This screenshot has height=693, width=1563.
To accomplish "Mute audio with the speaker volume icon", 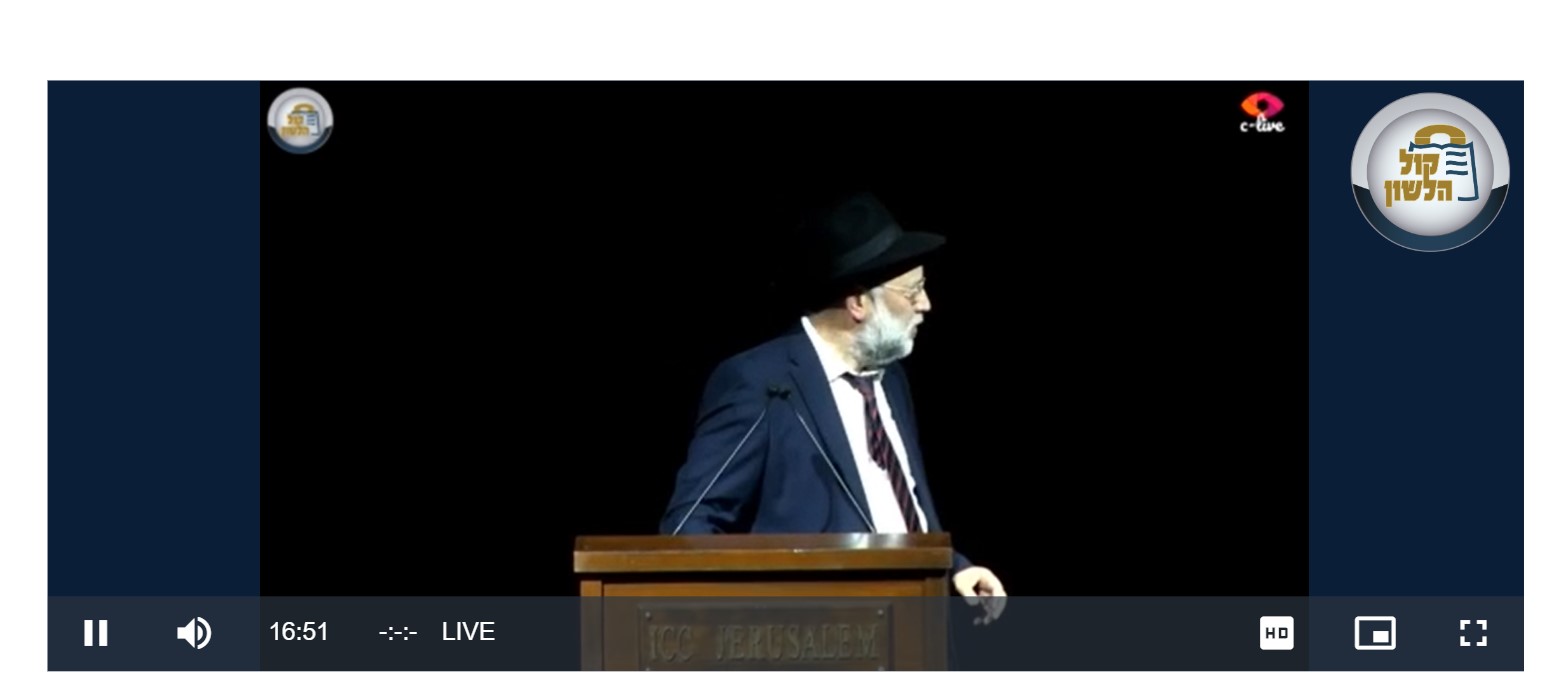I will 194,633.
